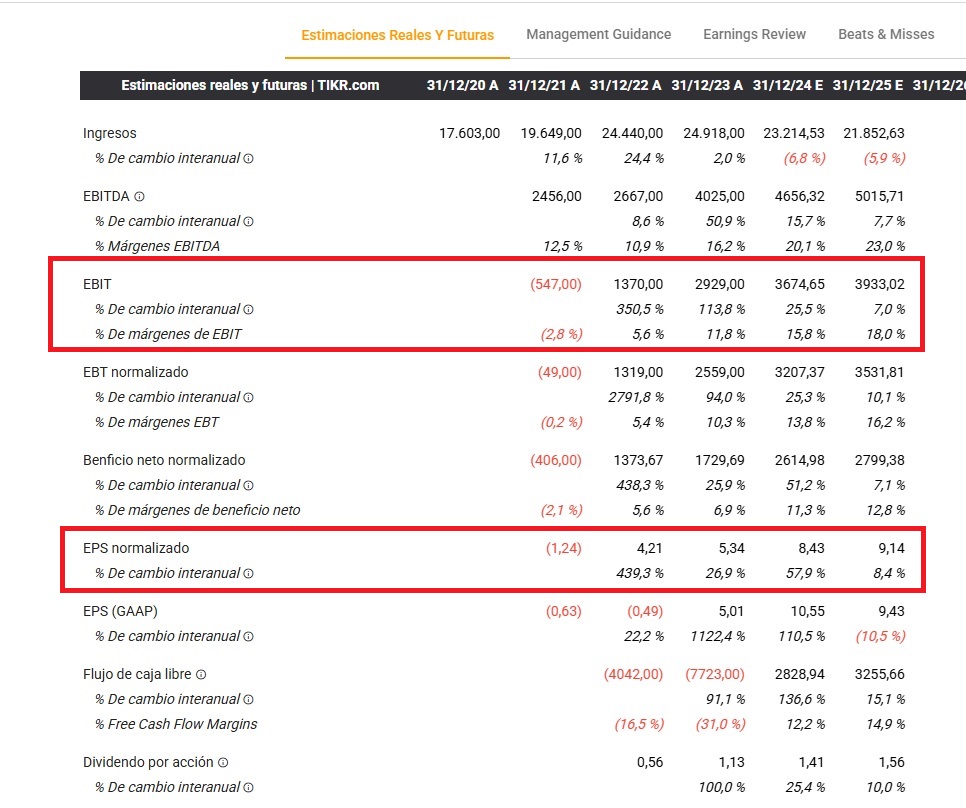The image size is (966, 808).
Task: Click the 31/12/23 A column header
Action: 708,86
